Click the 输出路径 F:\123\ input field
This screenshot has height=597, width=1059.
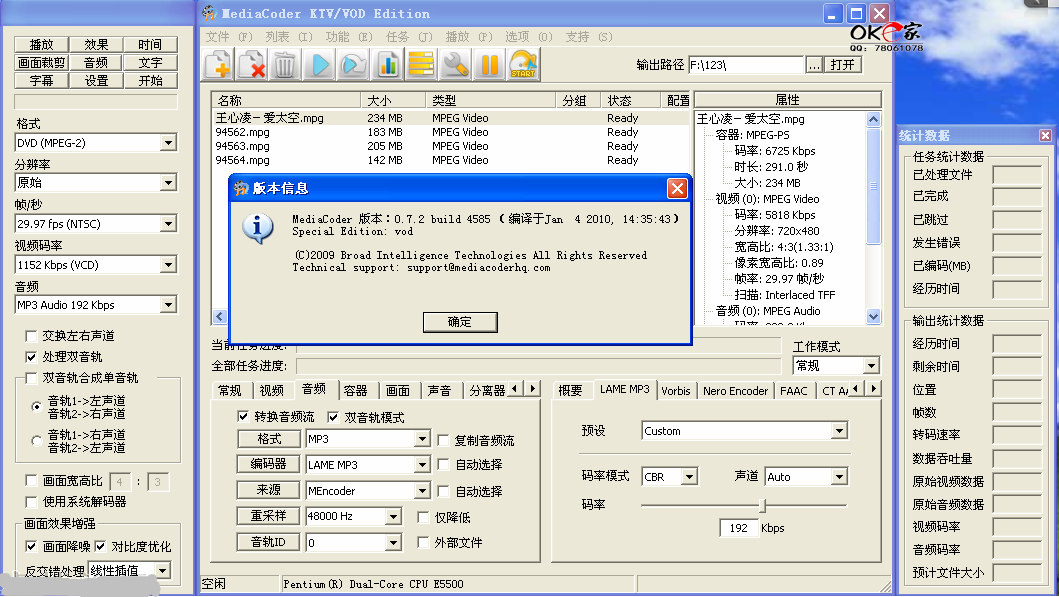[746, 65]
